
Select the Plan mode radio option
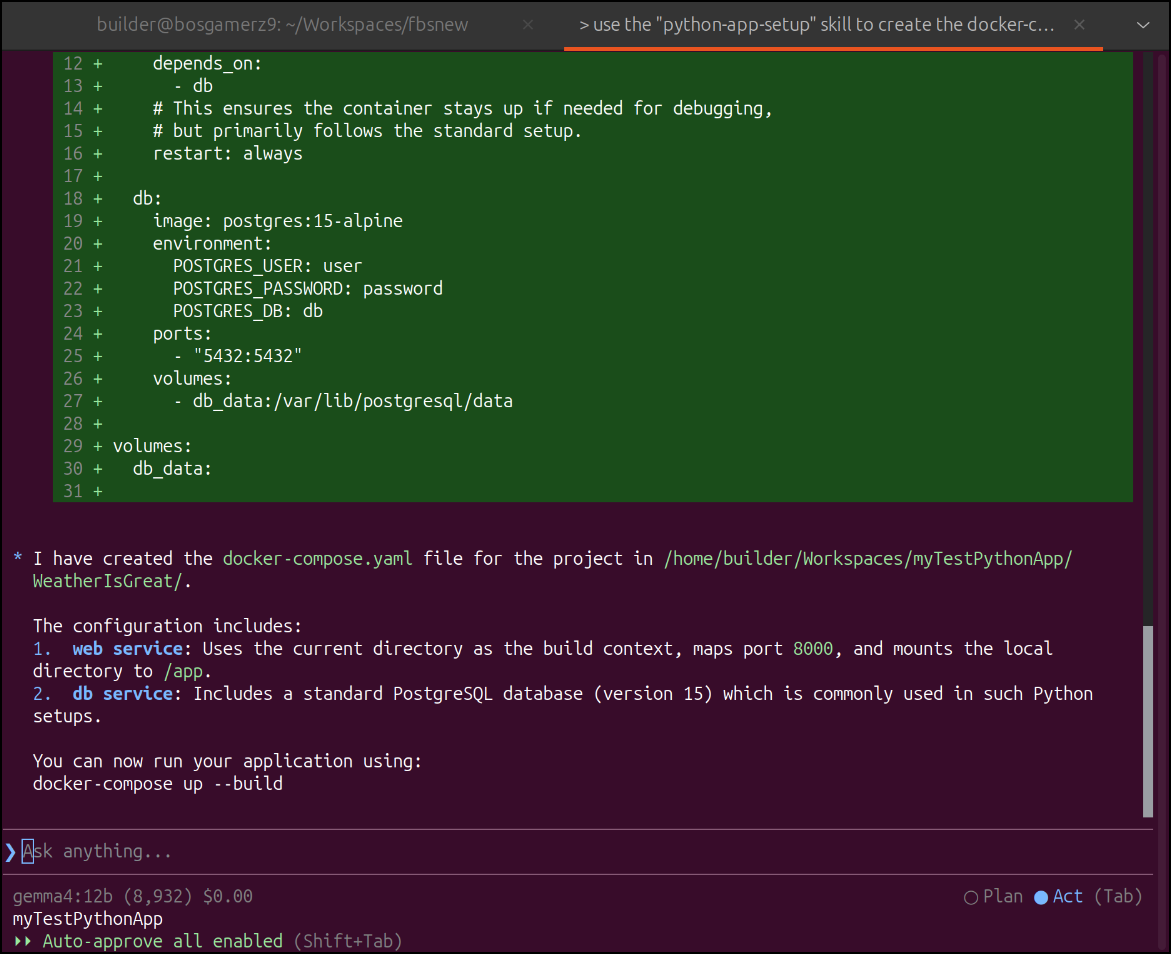point(993,896)
